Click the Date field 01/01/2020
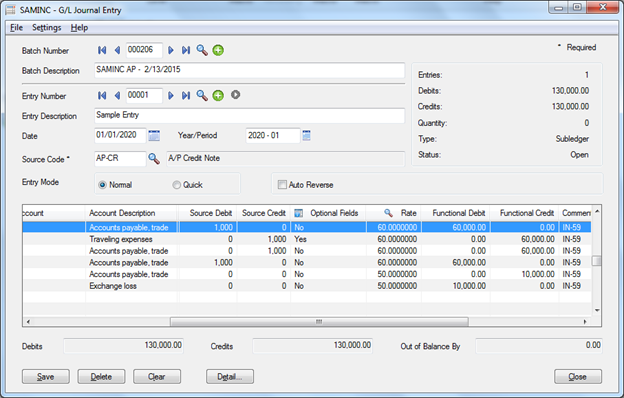Screen dimensions: 624x398 (120, 135)
